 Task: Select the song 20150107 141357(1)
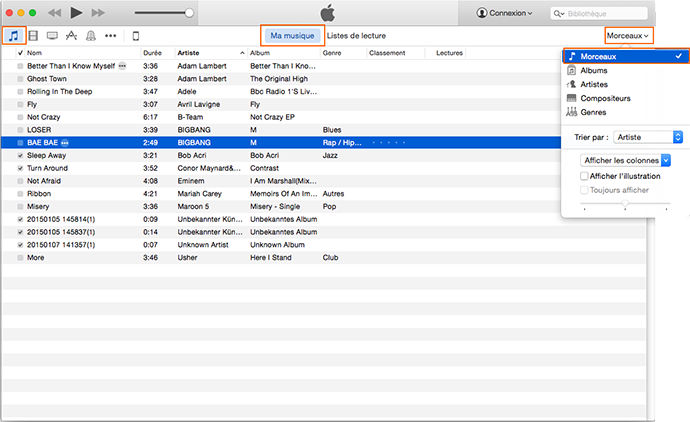point(61,245)
